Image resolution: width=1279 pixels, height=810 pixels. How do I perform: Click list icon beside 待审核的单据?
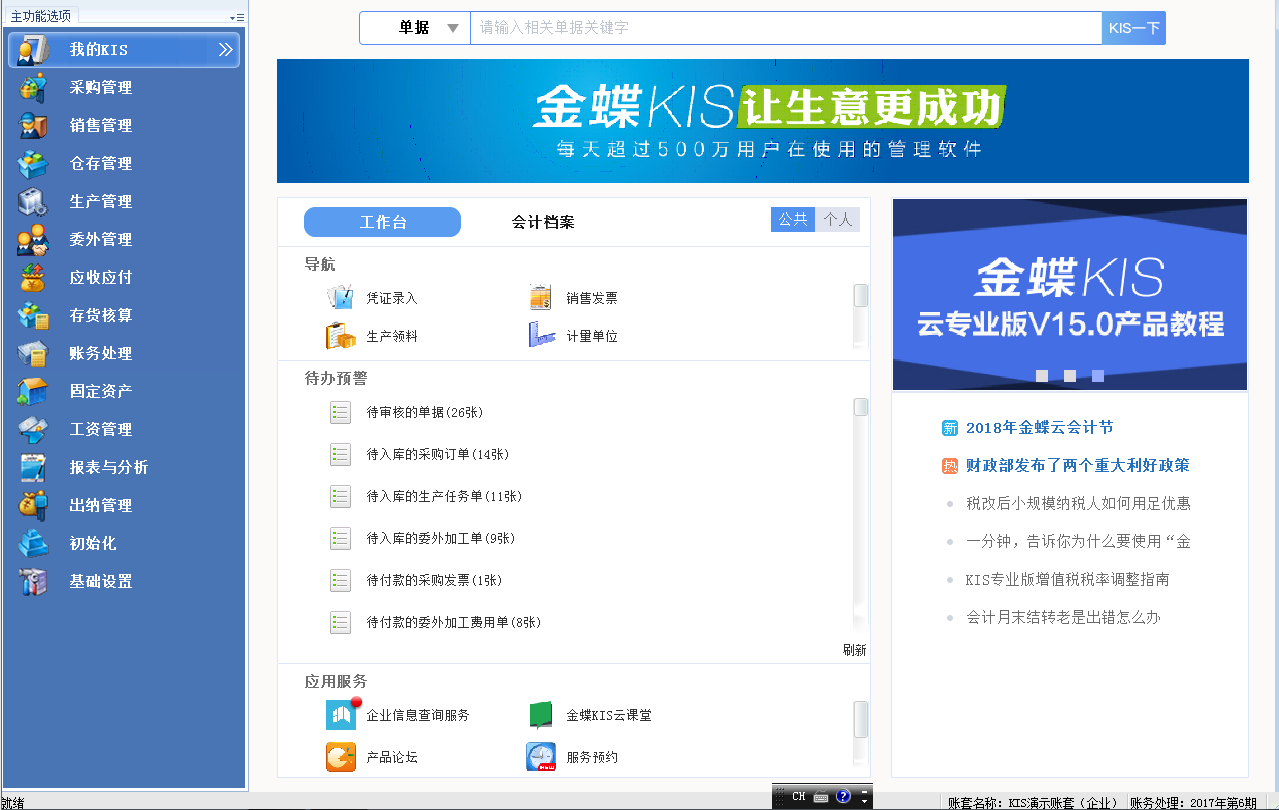pos(340,412)
